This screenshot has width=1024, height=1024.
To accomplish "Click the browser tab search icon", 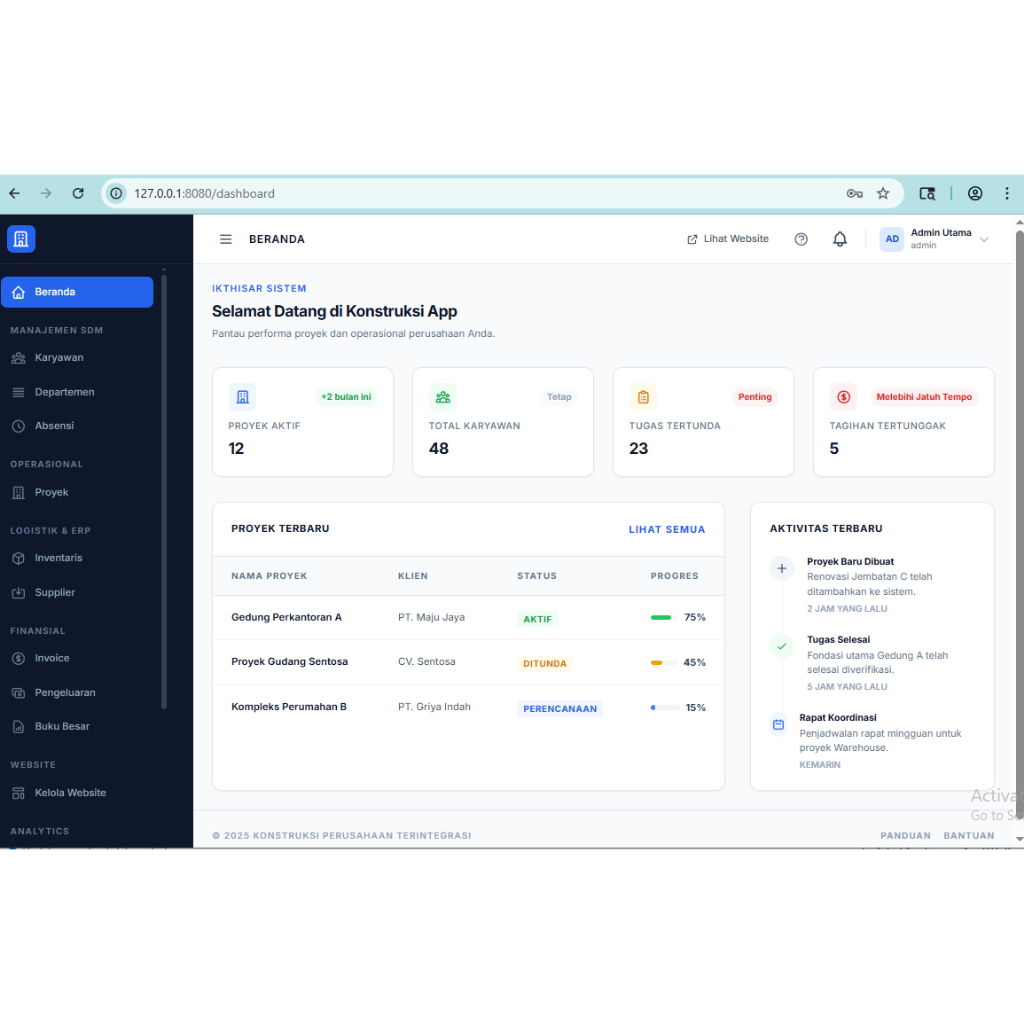I will click(x=927, y=193).
